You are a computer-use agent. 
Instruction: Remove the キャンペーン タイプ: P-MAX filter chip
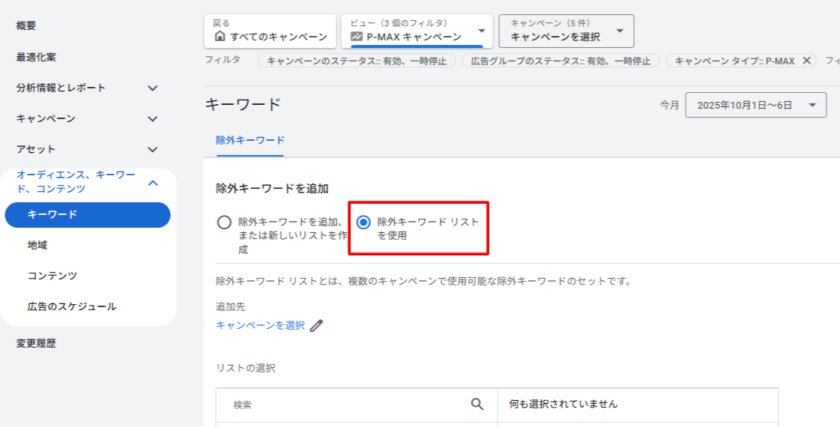(807, 61)
